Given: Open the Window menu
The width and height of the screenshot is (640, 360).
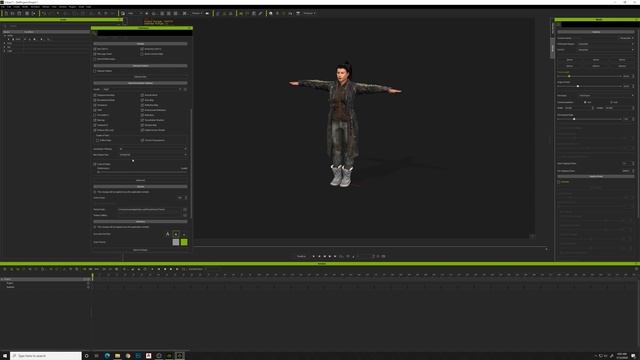Looking at the screenshot, I should [x=63, y=7].
